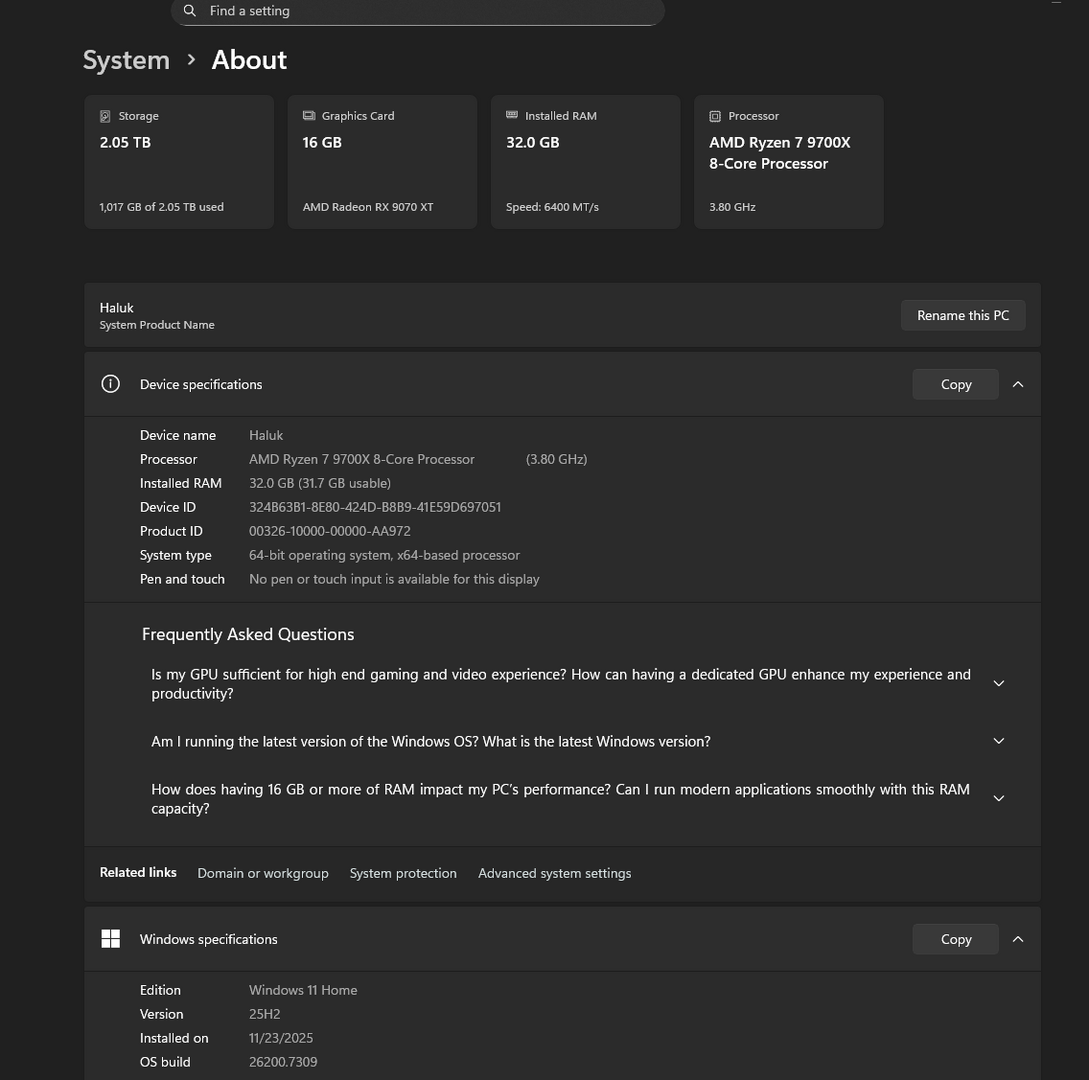Click the Graphics Card icon
Image resolution: width=1089 pixels, height=1080 pixels.
click(x=309, y=116)
